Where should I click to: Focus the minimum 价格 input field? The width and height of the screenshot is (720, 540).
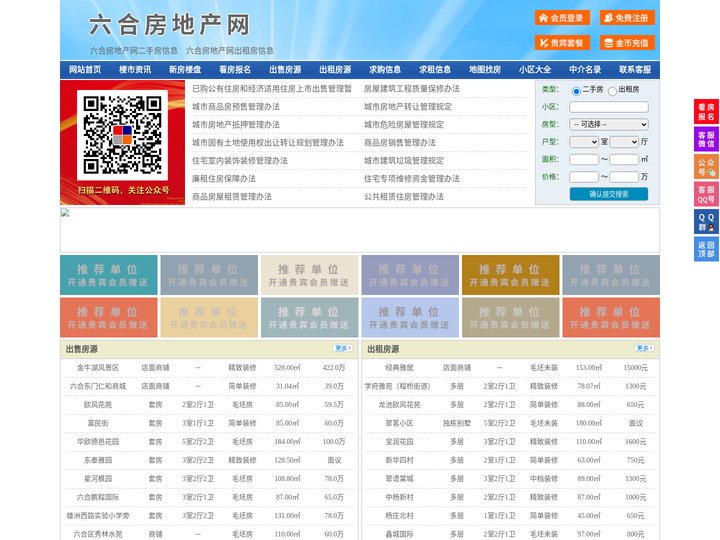(584, 177)
